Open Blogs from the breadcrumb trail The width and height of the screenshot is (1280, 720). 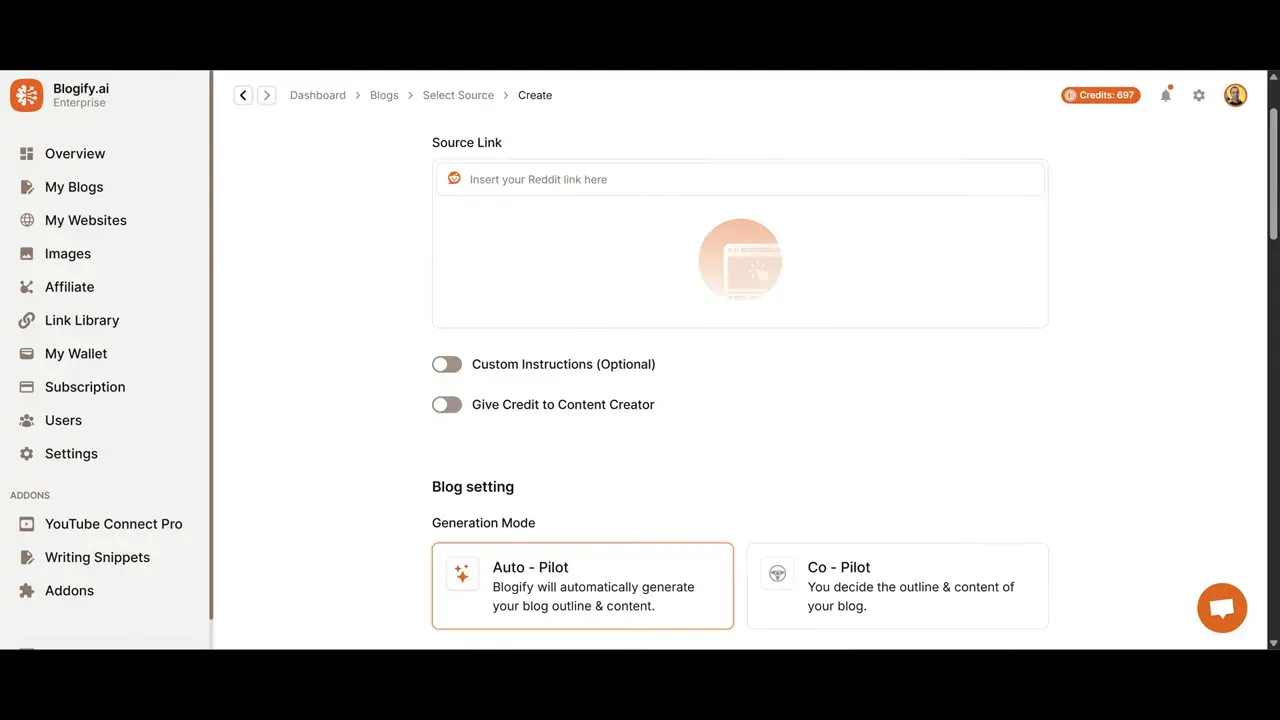(384, 95)
